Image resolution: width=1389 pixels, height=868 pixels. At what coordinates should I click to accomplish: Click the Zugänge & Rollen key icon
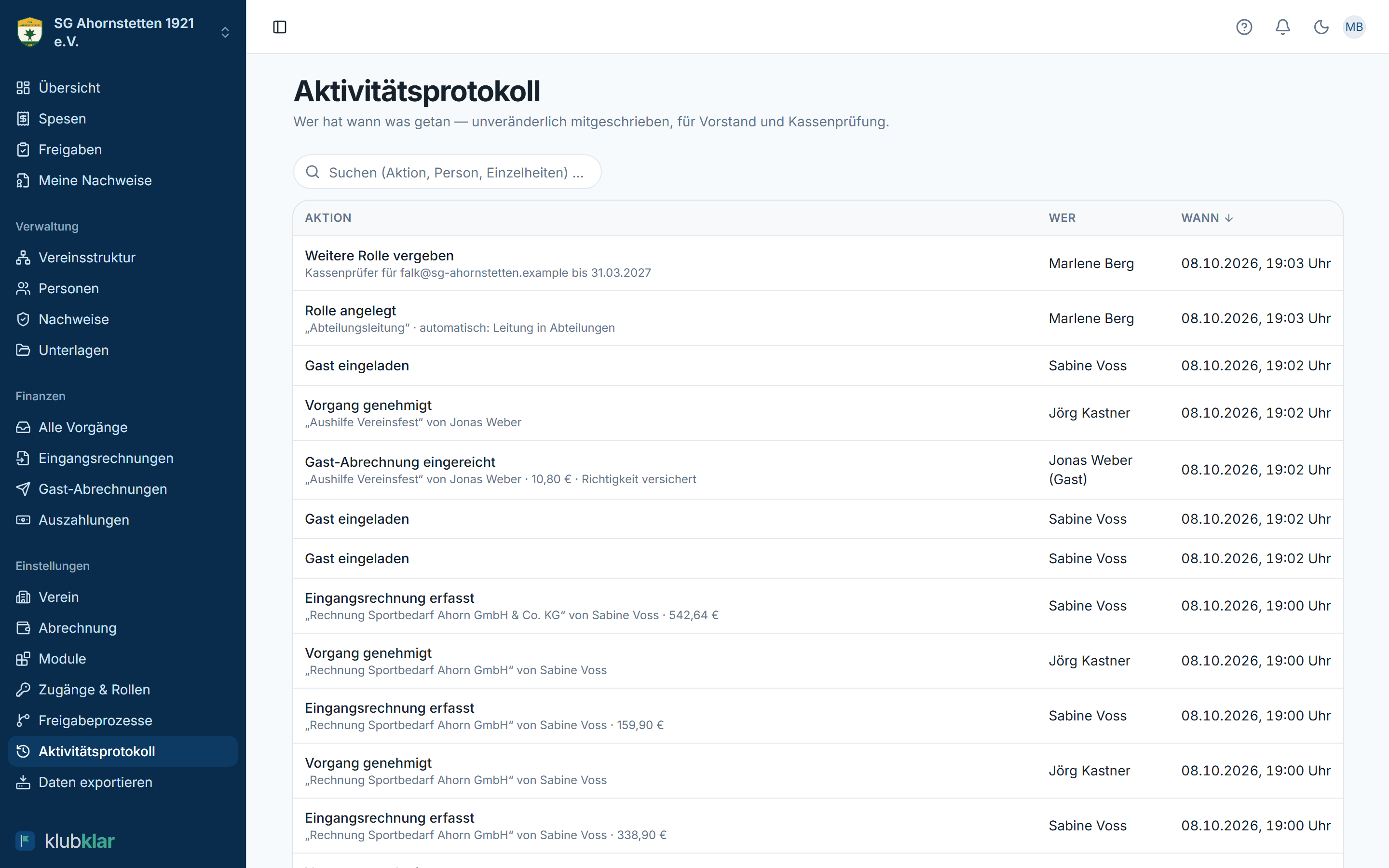pos(23,690)
